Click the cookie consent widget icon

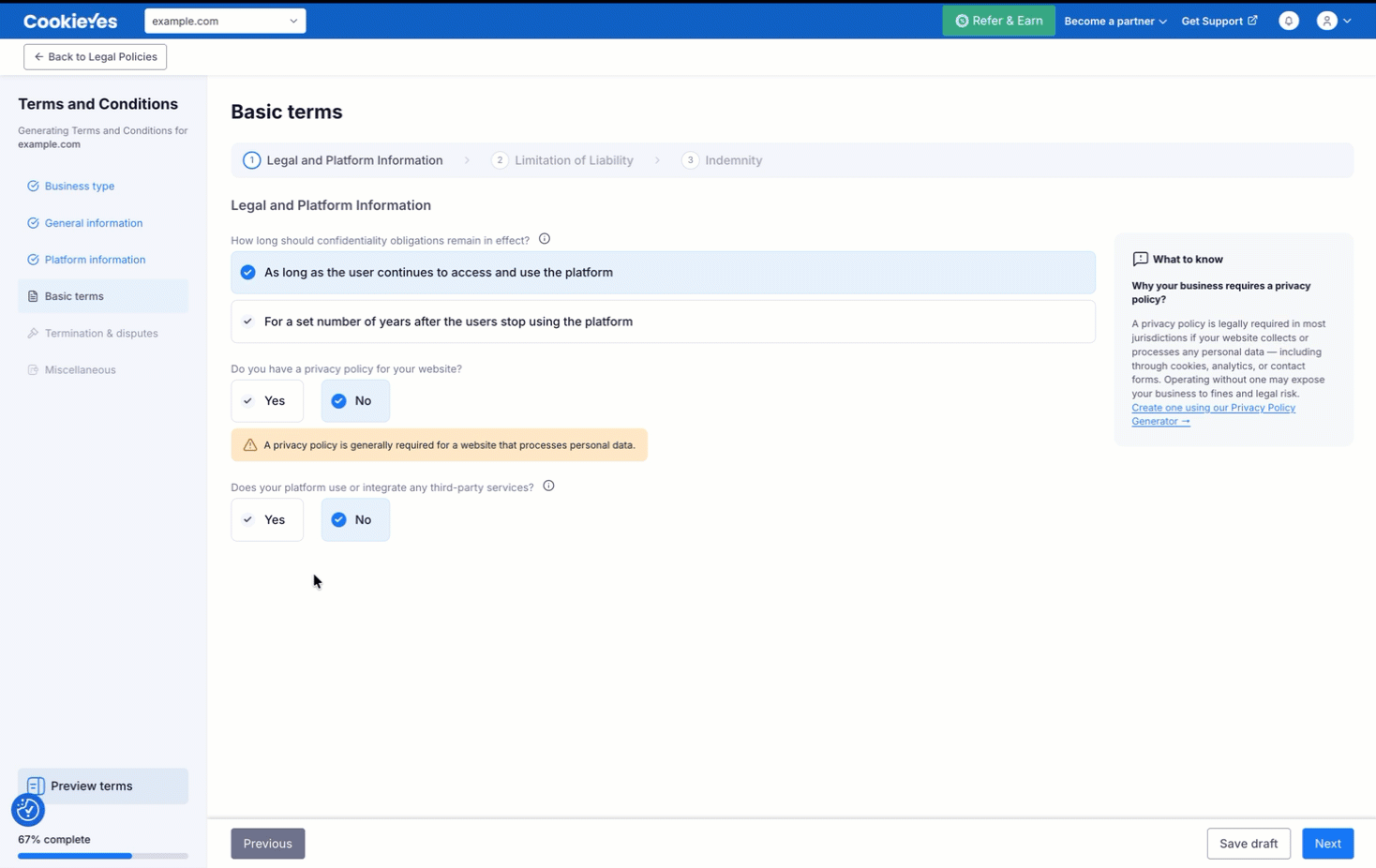click(x=28, y=809)
